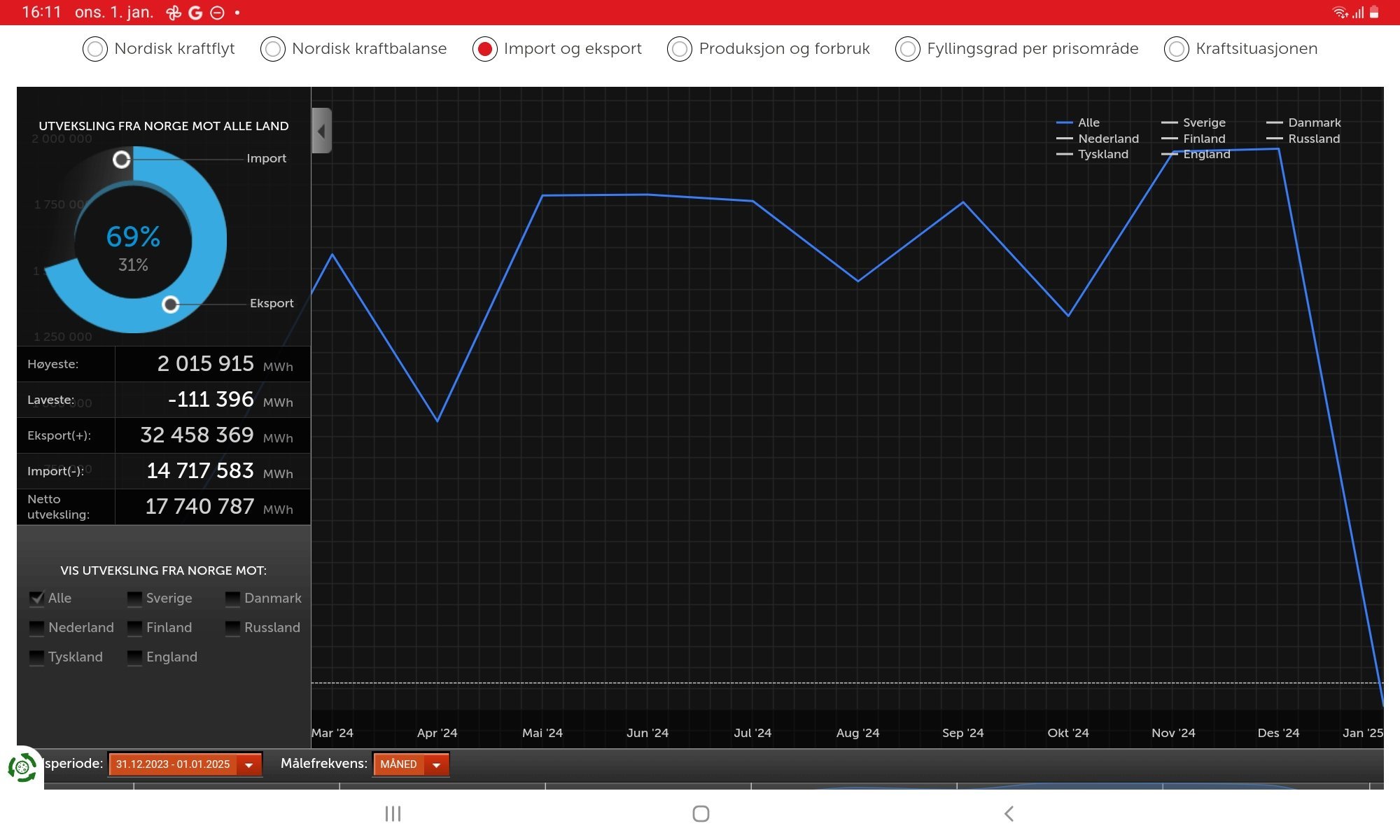
Task: Tap the Wi-Fi status icon
Action: tap(1340, 13)
